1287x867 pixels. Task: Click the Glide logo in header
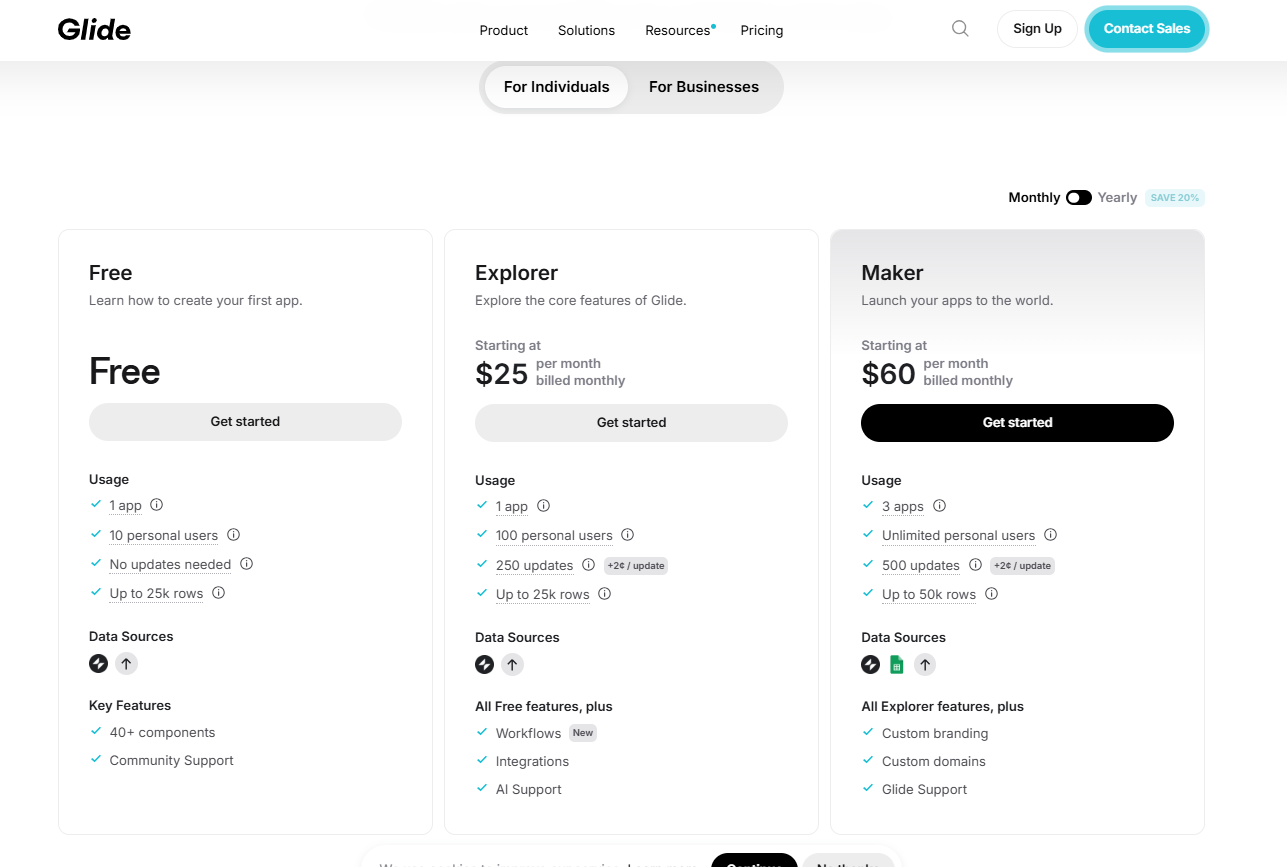pyautogui.click(x=94, y=30)
